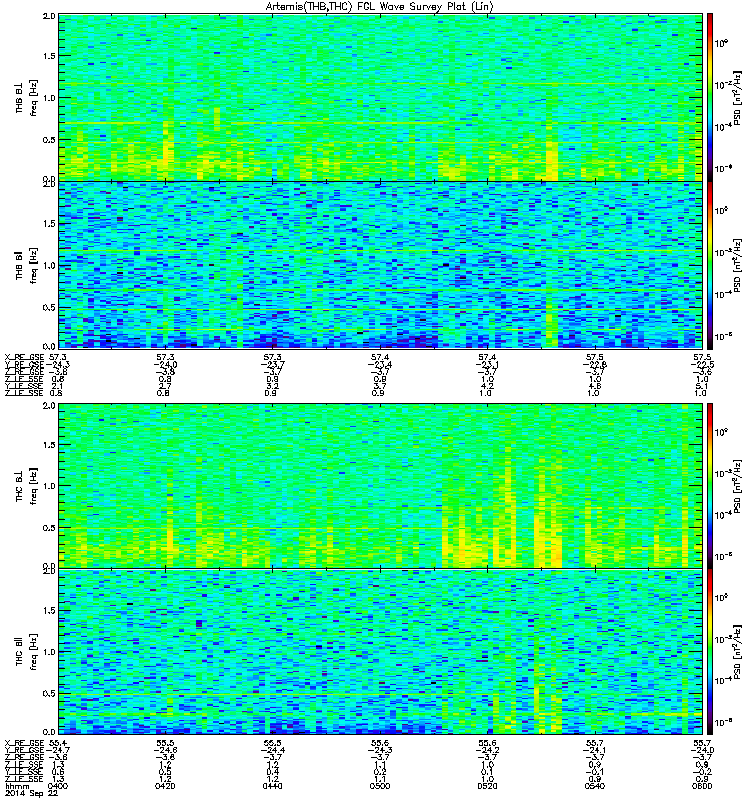Select the THB B-perpendicular PSD color bar
750x800 pixels.
709,97
